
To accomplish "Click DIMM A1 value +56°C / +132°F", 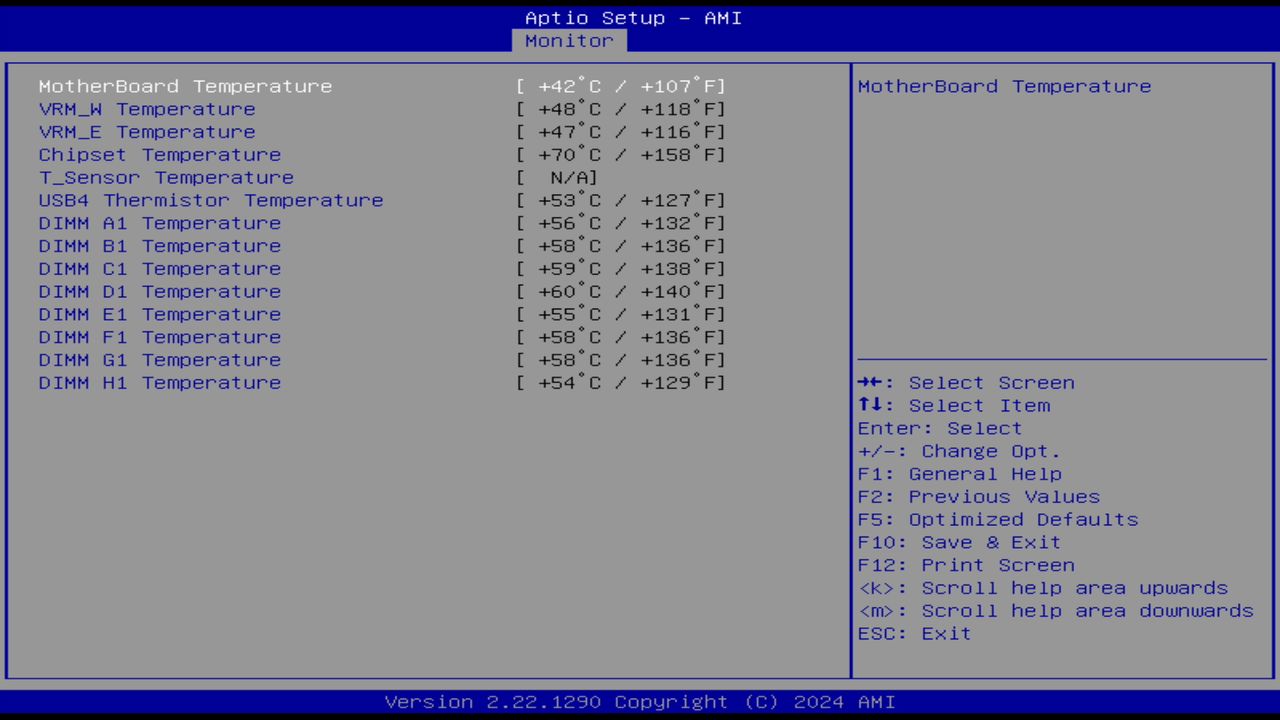I will pos(621,223).
